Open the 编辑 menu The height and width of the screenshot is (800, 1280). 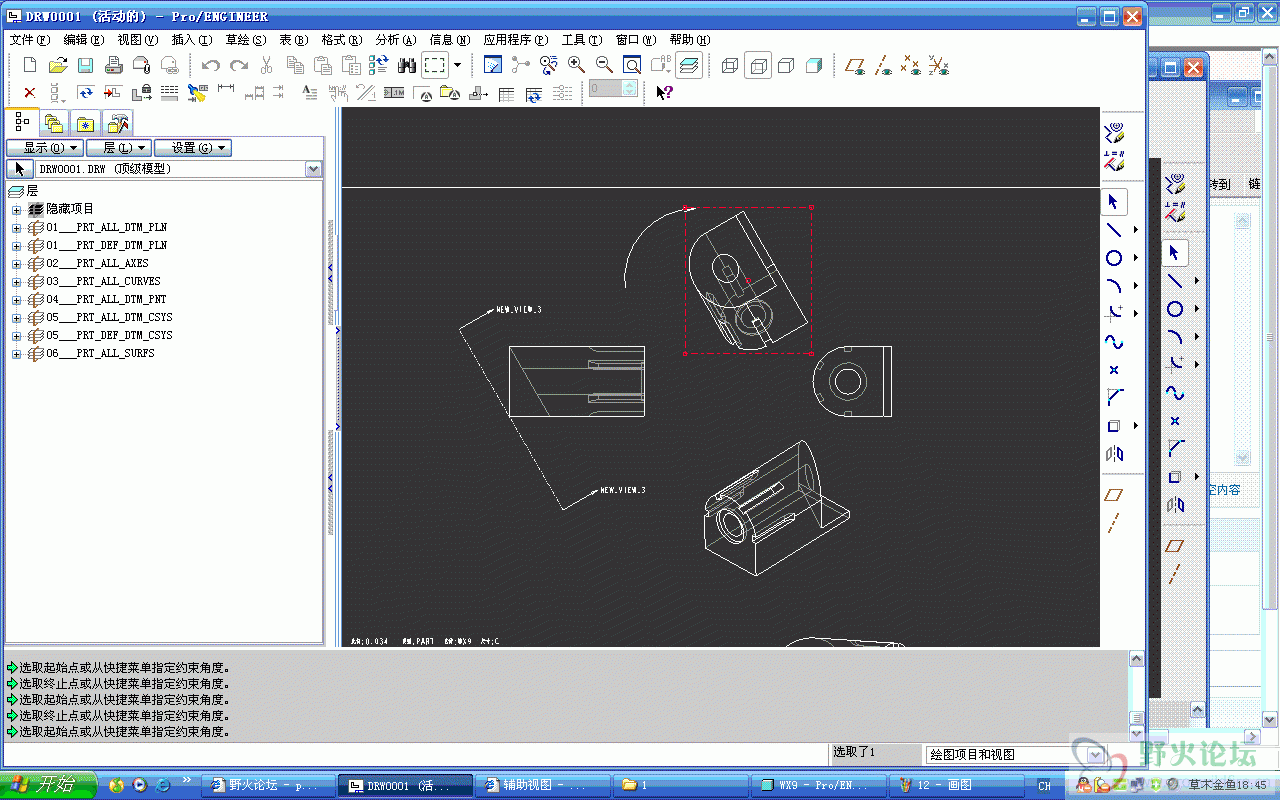(x=83, y=40)
